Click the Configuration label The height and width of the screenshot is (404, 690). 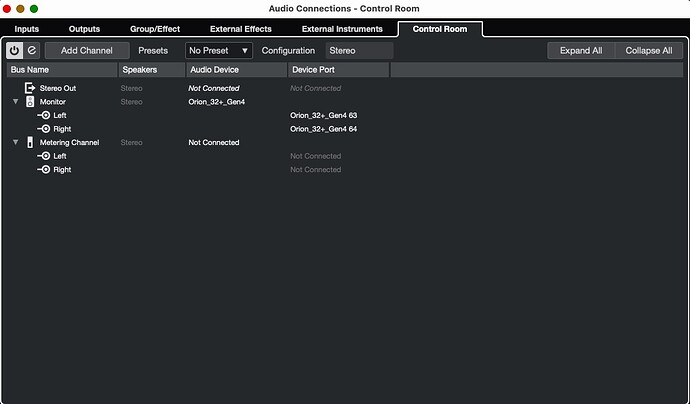tap(288, 51)
